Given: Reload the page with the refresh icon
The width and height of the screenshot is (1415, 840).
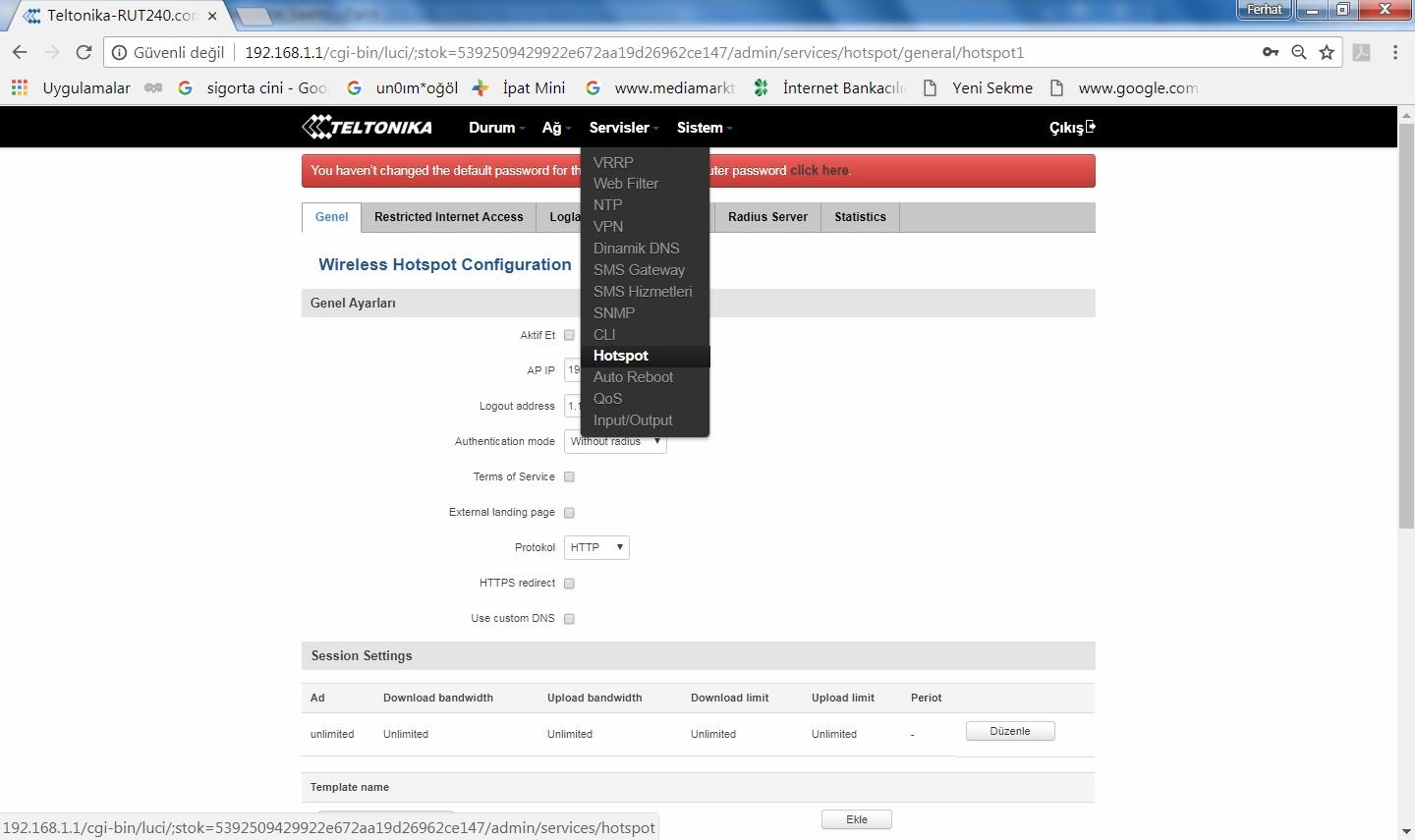Looking at the screenshot, I should pyautogui.click(x=84, y=52).
